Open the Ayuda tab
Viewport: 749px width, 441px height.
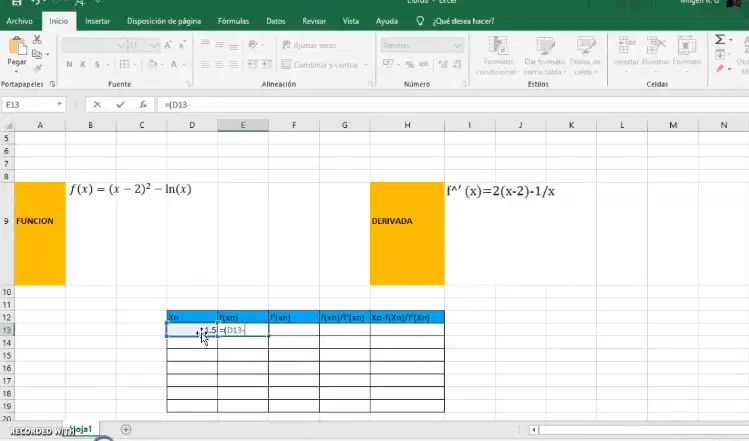(x=386, y=21)
